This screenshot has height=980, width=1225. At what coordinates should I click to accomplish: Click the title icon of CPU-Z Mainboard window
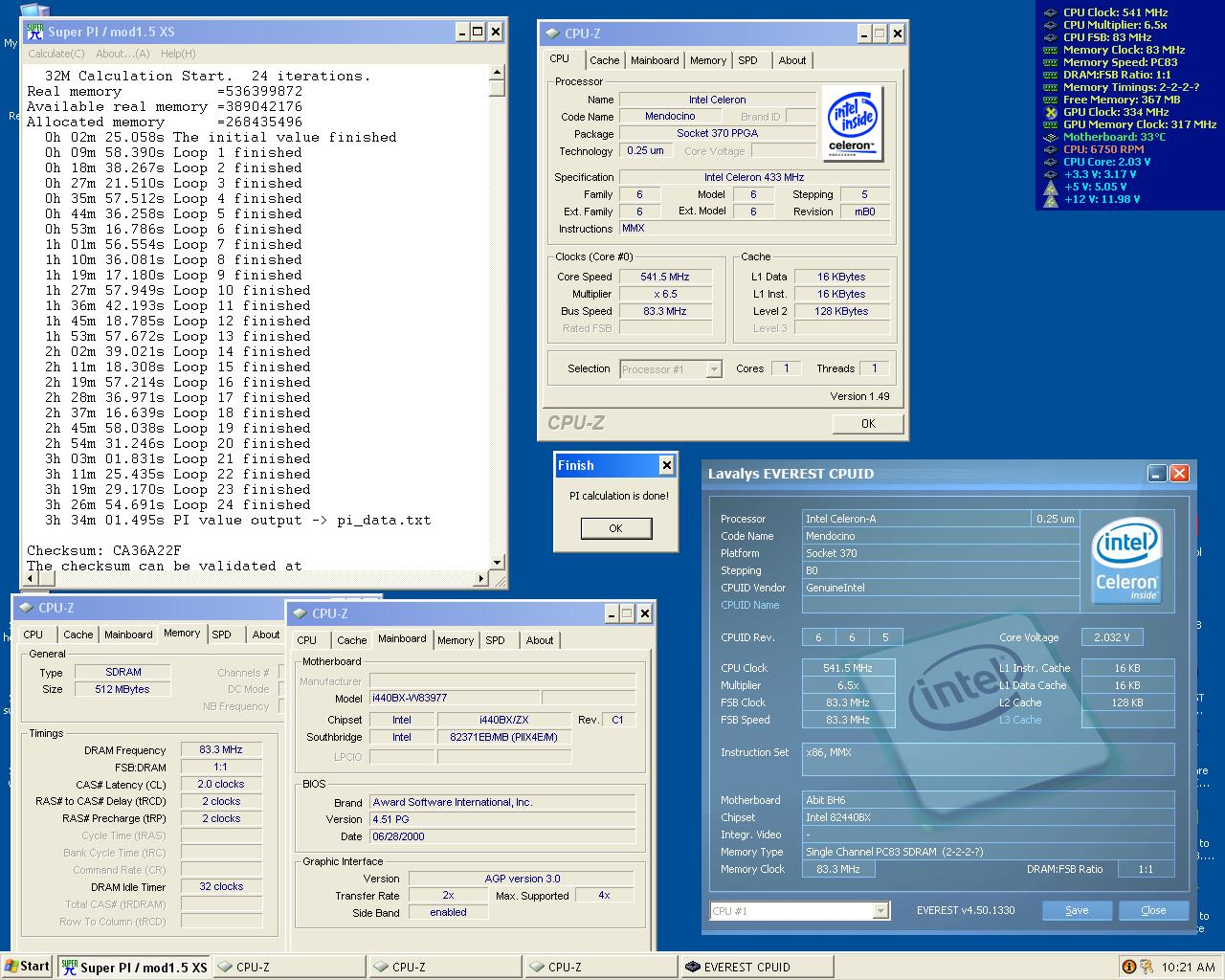pyautogui.click(x=301, y=613)
